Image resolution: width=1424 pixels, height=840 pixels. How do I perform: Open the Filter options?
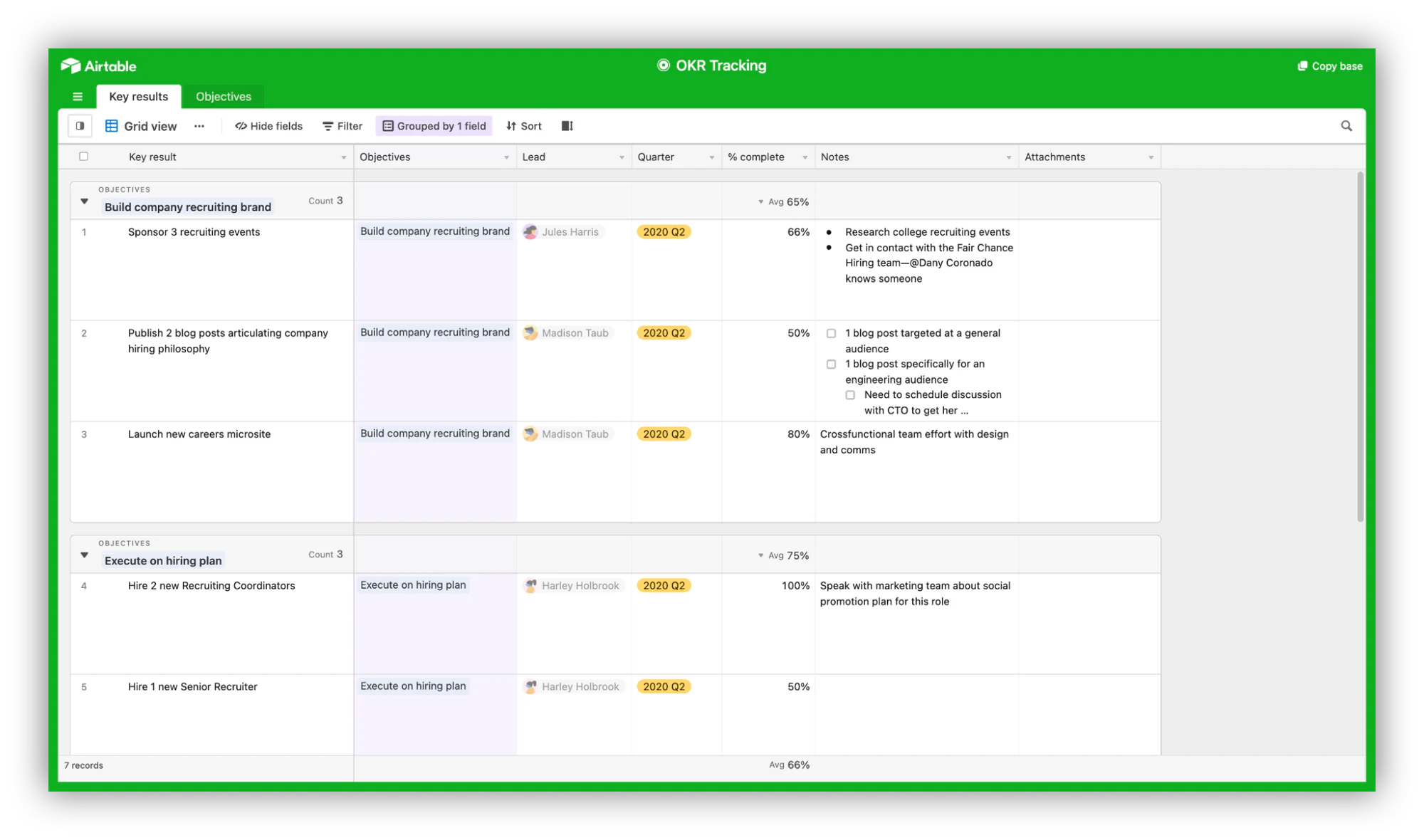[342, 126]
